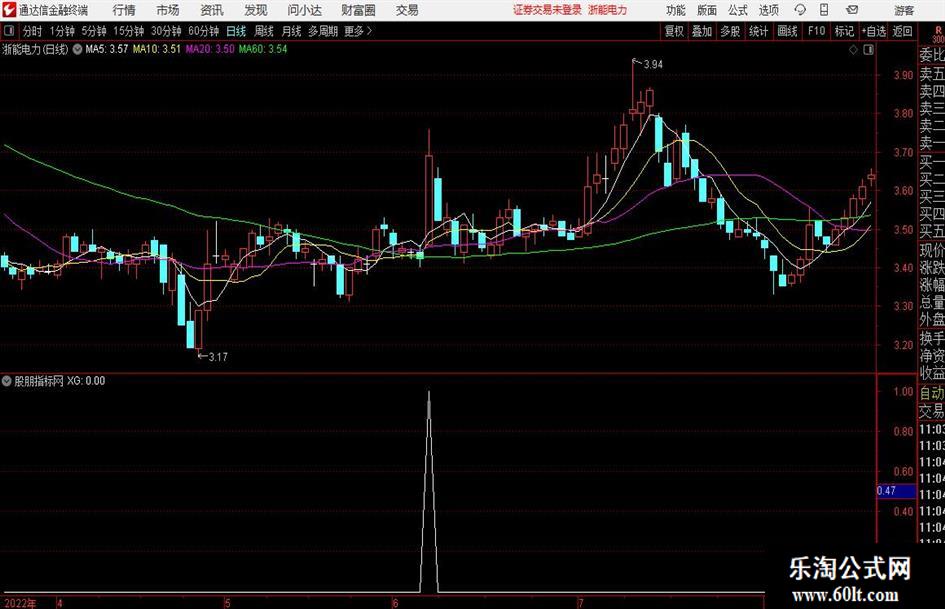Toggle the chart side panel icon
This screenshot has width=945, height=609.
coord(868,50)
